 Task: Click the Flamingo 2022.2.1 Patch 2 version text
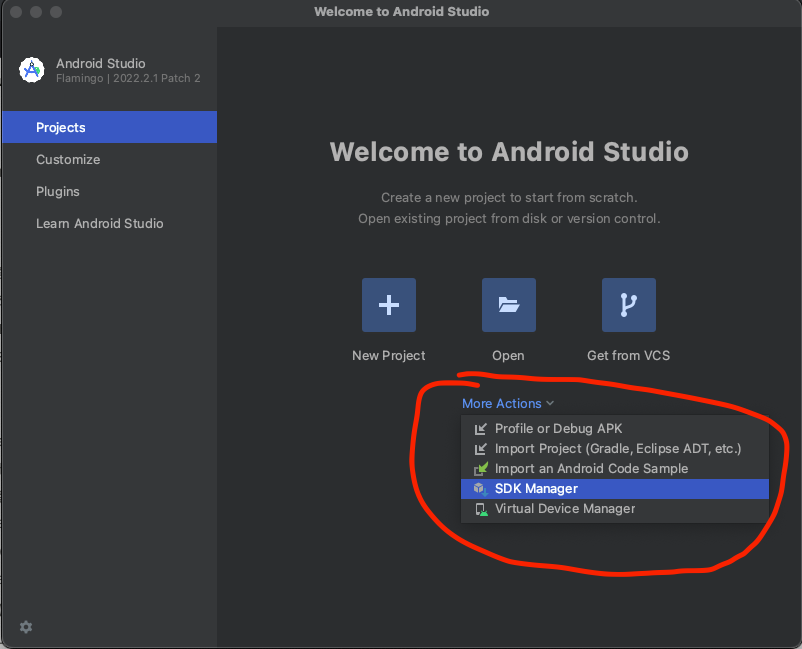(128, 78)
